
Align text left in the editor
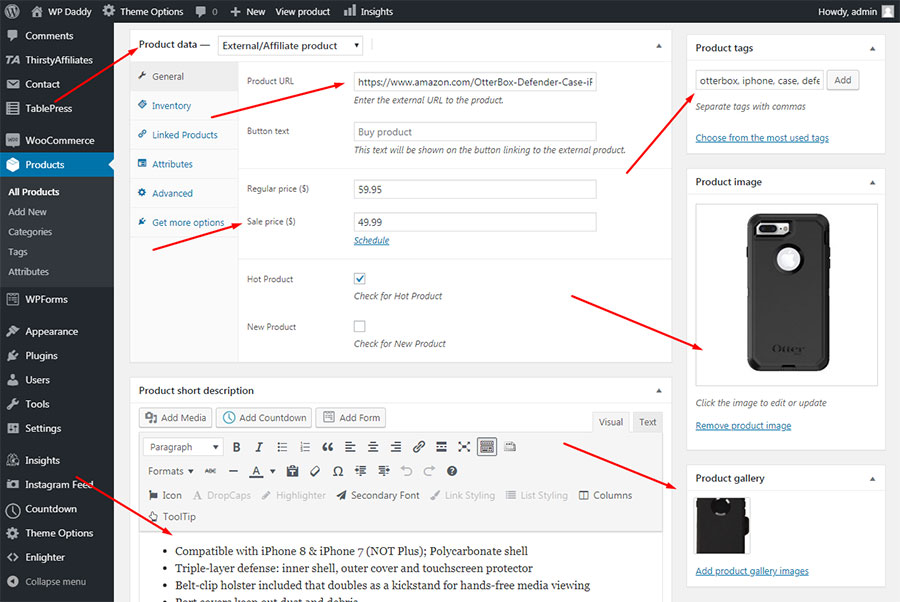pos(350,447)
